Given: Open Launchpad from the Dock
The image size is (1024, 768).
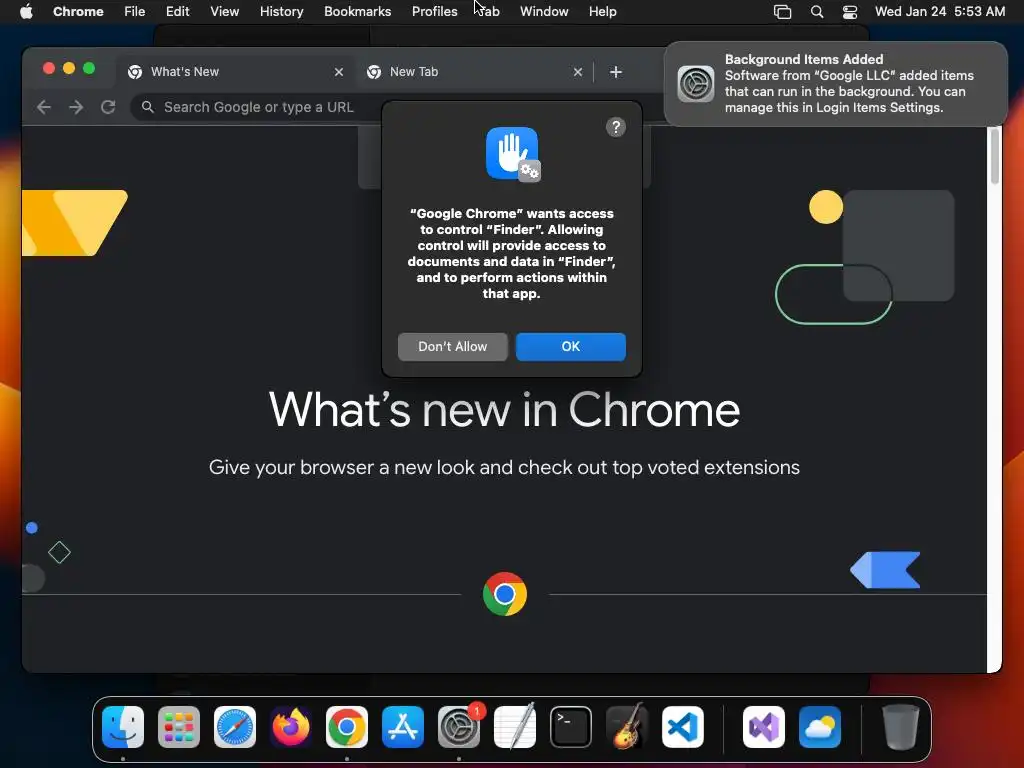Looking at the screenshot, I should 179,727.
